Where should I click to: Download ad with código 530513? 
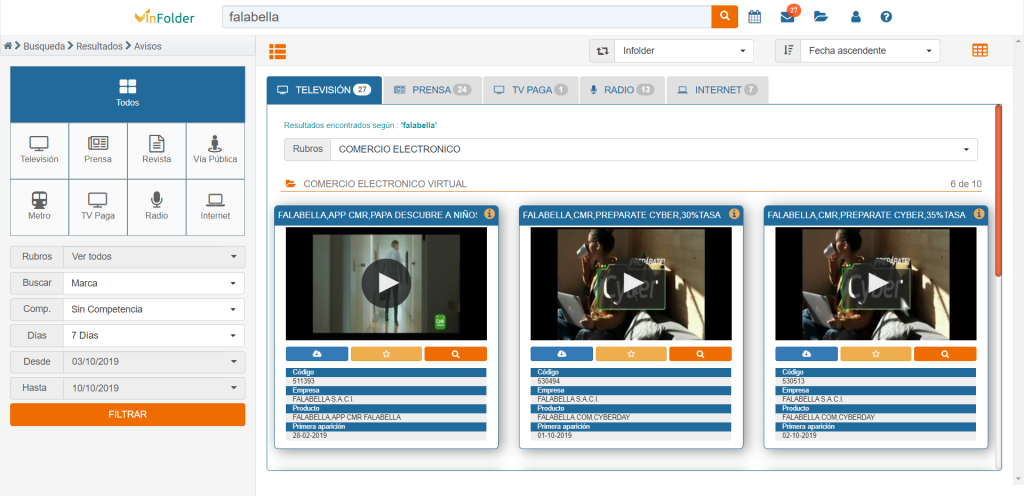[x=807, y=354]
